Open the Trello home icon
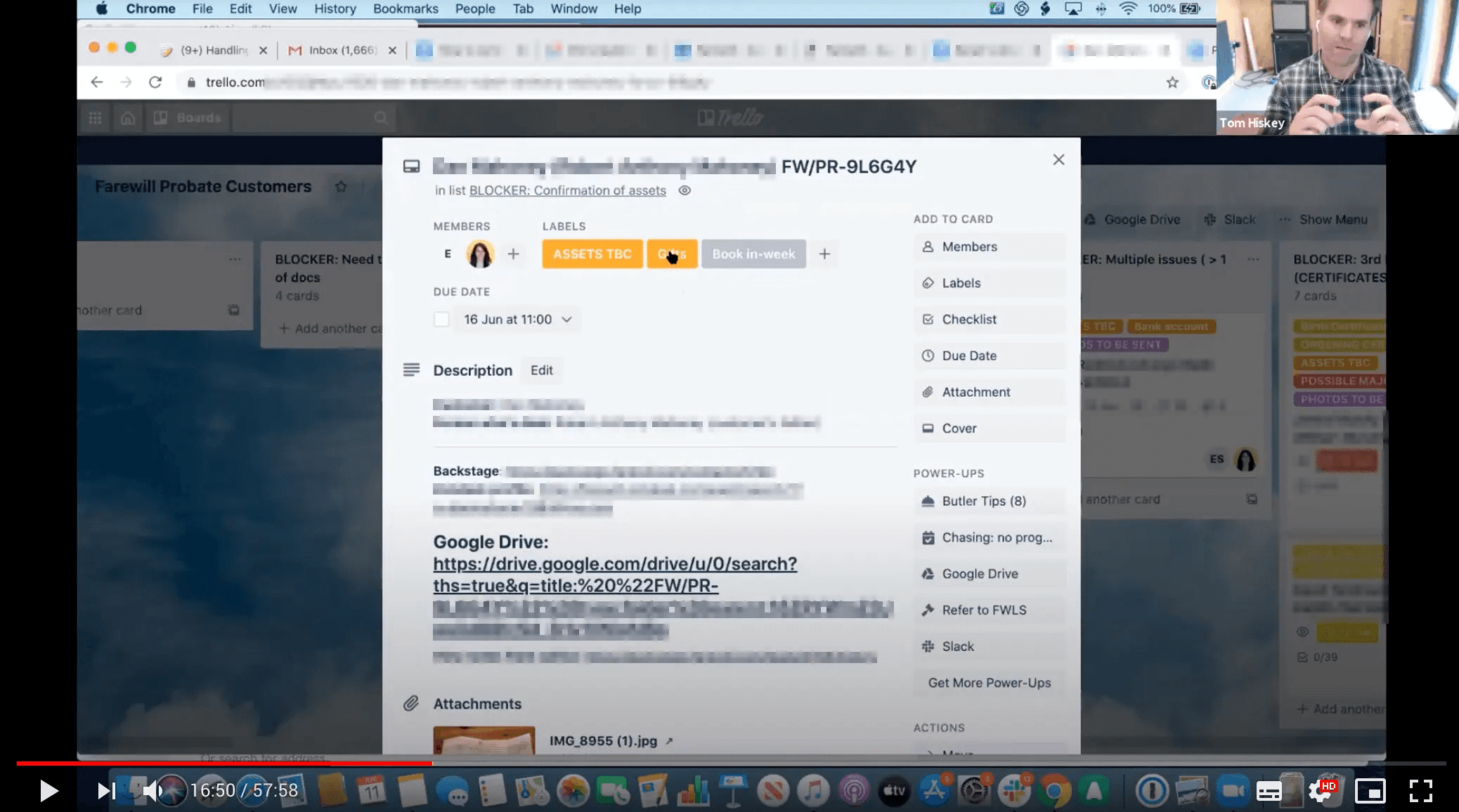 pyautogui.click(x=127, y=117)
